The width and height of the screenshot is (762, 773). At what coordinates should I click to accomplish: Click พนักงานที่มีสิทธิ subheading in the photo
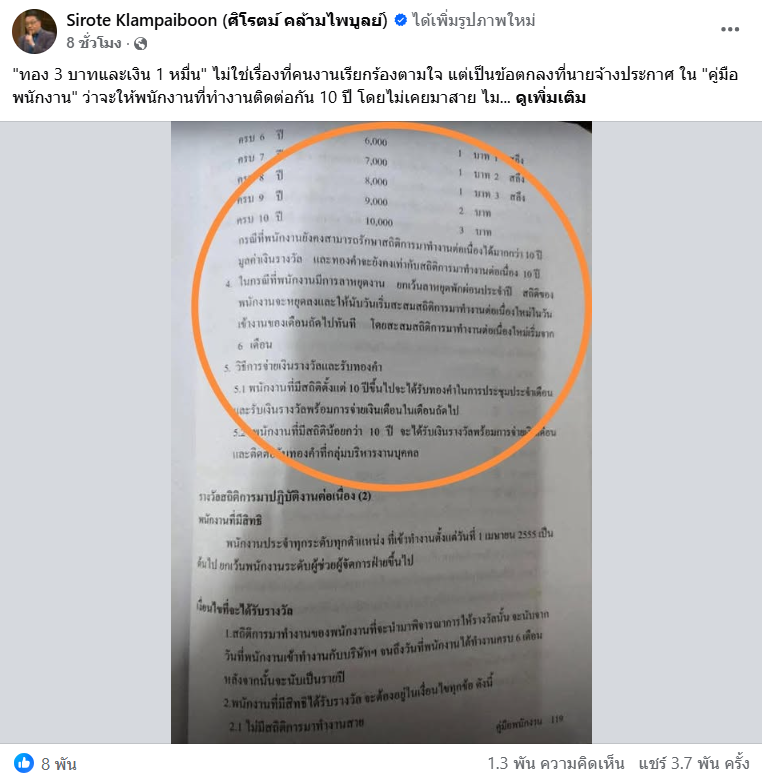[230, 520]
